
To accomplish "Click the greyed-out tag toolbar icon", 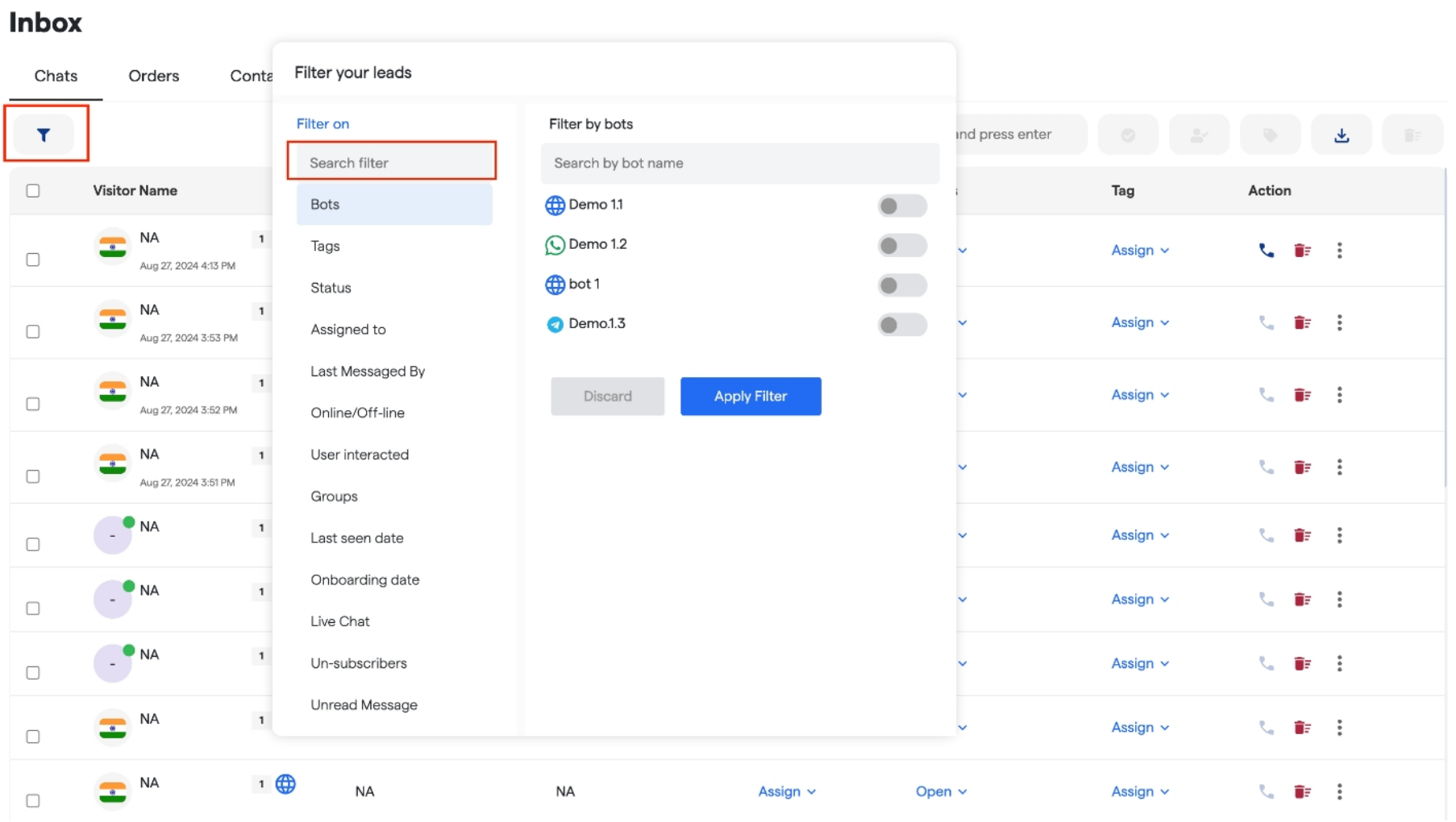I will pyautogui.click(x=1270, y=135).
